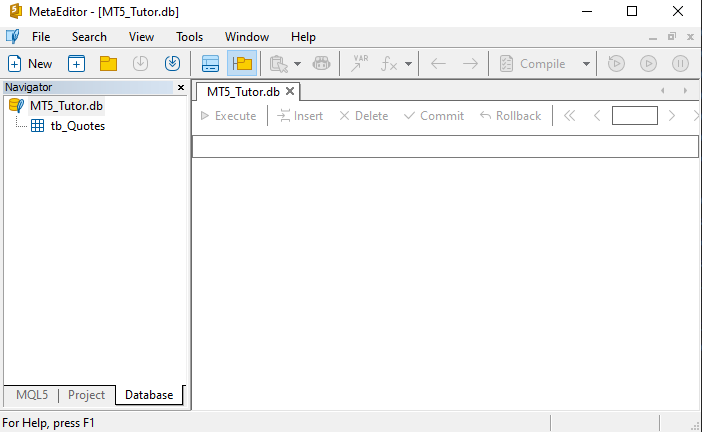Click the MetaEditor feather icon in menu bar

click(13, 36)
